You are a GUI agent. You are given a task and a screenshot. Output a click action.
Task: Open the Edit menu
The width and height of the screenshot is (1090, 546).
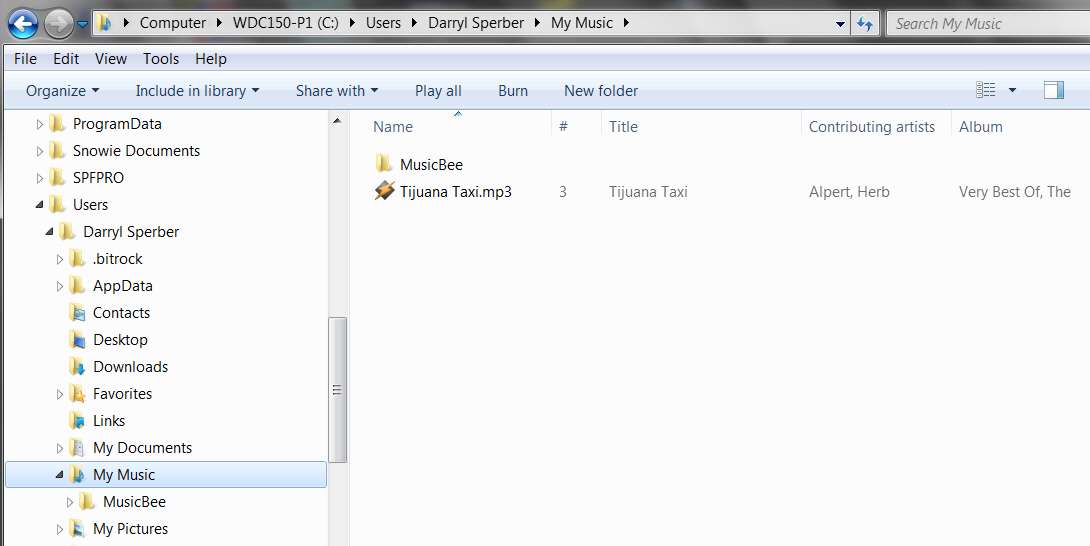click(66, 59)
